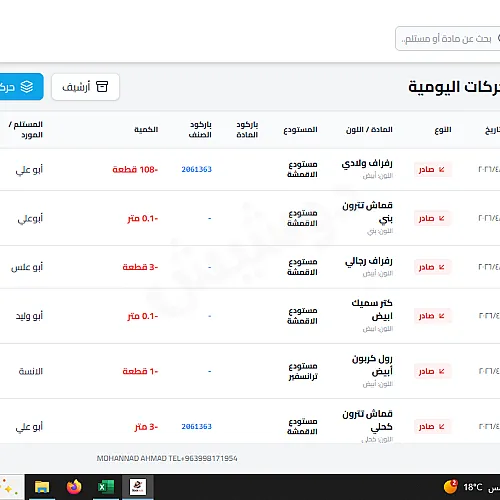
Task: Click recipient الآنسة cell
Action: point(31,371)
